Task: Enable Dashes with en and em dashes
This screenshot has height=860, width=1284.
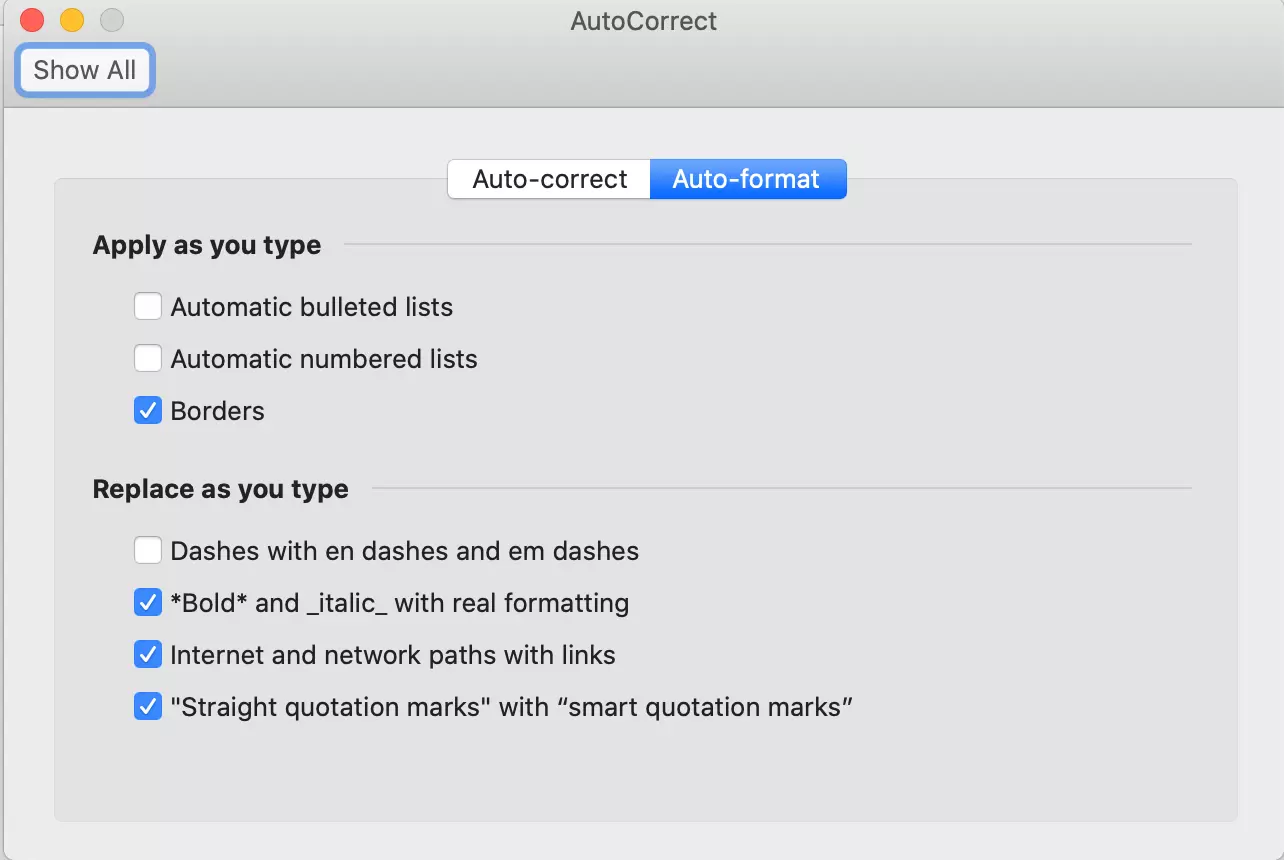Action: pyautogui.click(x=148, y=550)
